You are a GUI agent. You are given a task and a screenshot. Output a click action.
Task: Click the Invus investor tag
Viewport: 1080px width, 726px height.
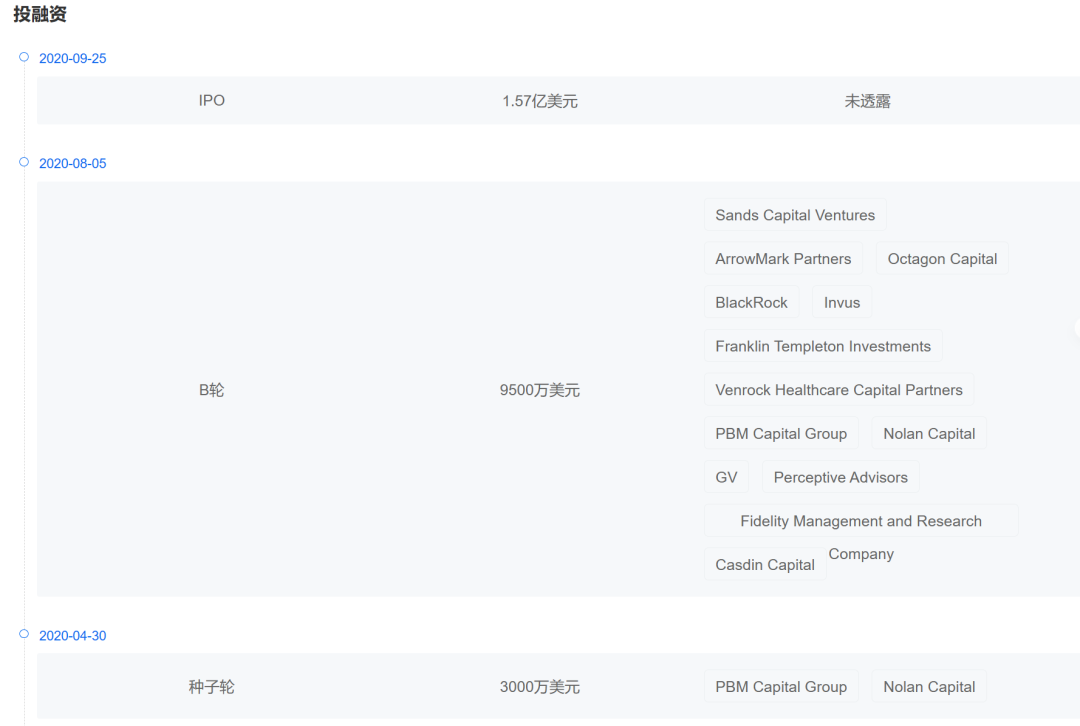pyautogui.click(x=842, y=302)
